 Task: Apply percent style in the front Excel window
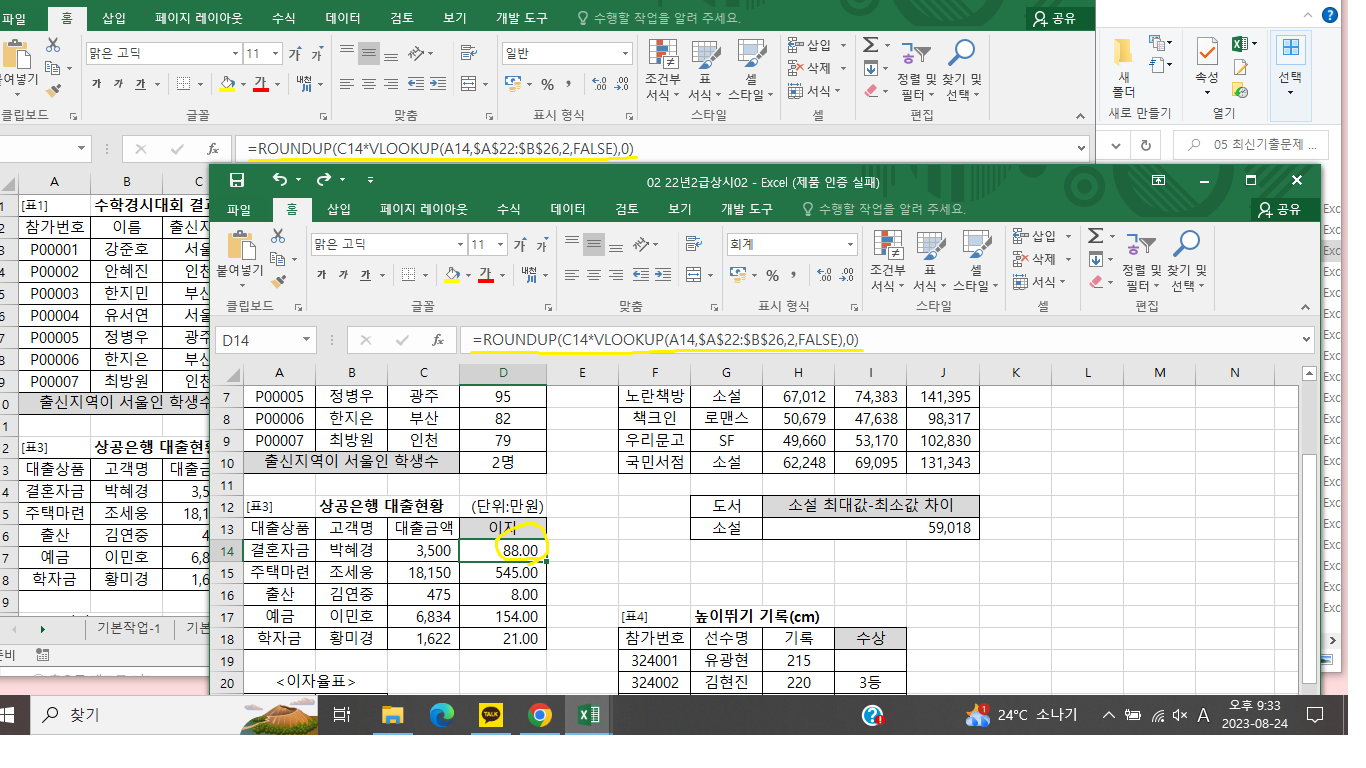(772, 275)
